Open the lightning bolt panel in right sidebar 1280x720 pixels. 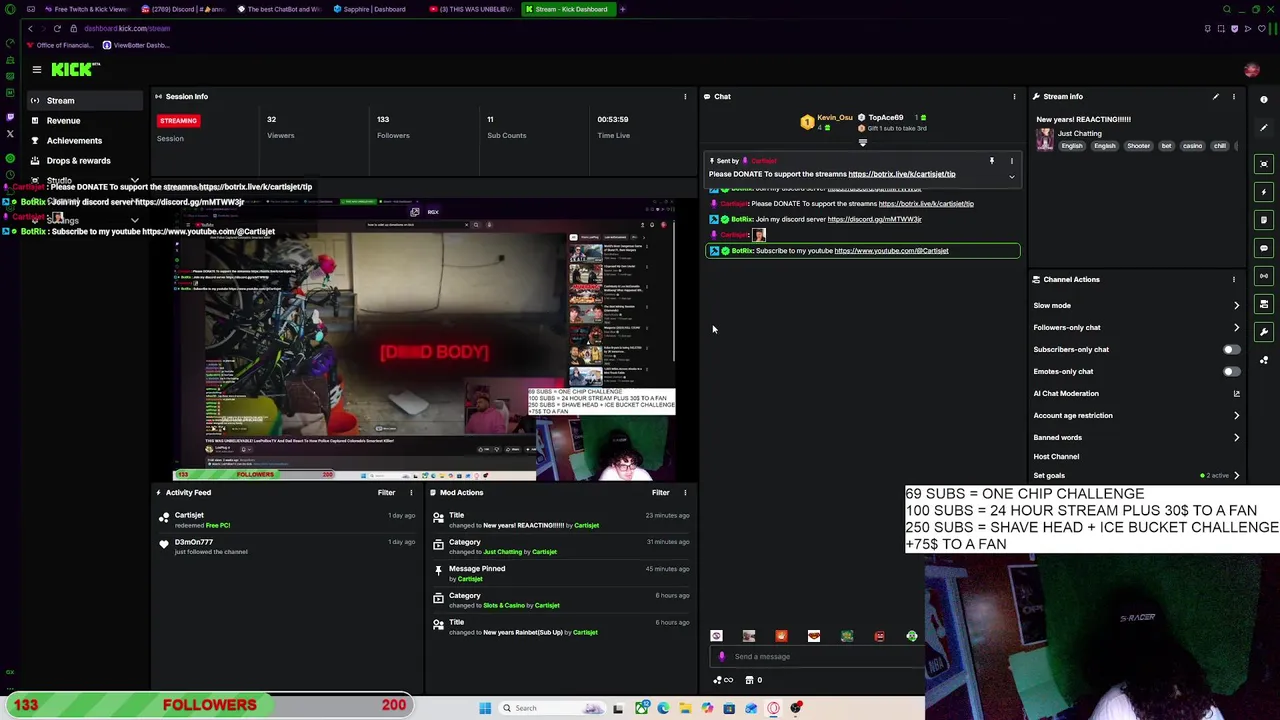(1264, 191)
